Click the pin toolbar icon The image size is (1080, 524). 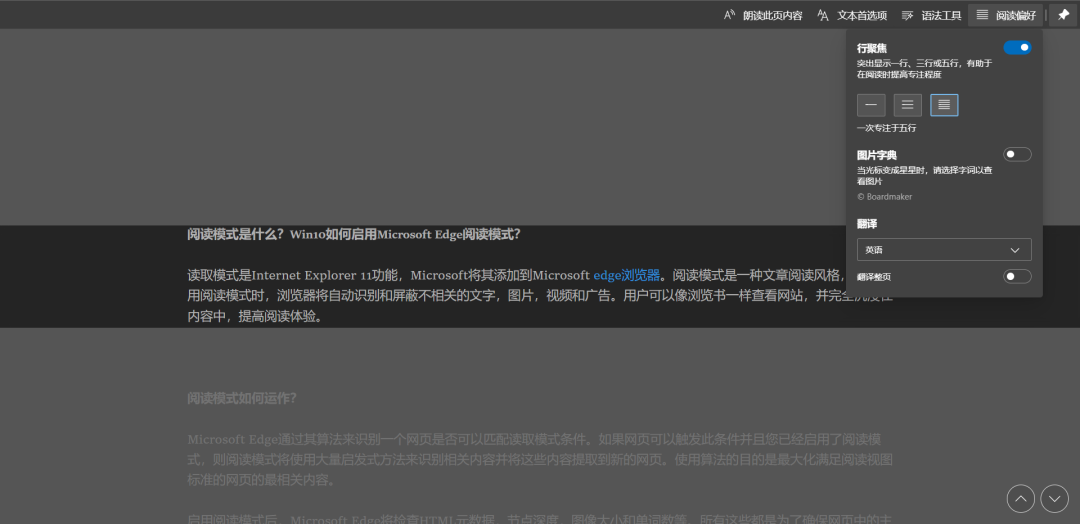tap(1063, 15)
